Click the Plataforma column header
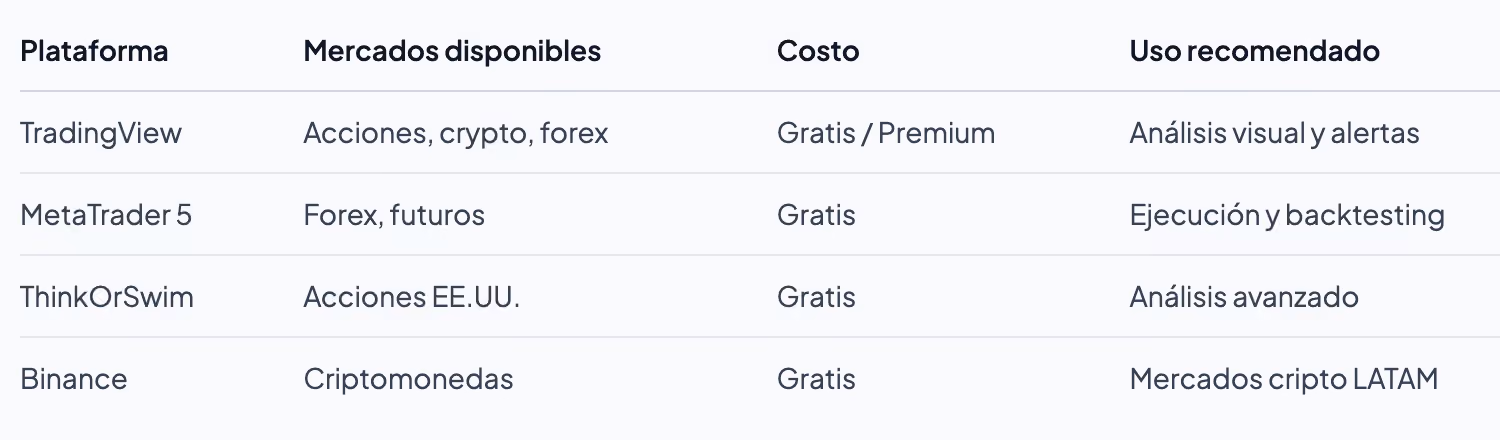The image size is (1500, 440). point(94,51)
